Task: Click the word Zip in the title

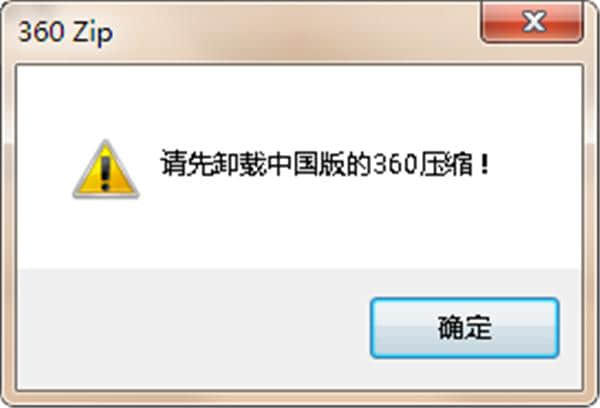Action: [x=93, y=33]
